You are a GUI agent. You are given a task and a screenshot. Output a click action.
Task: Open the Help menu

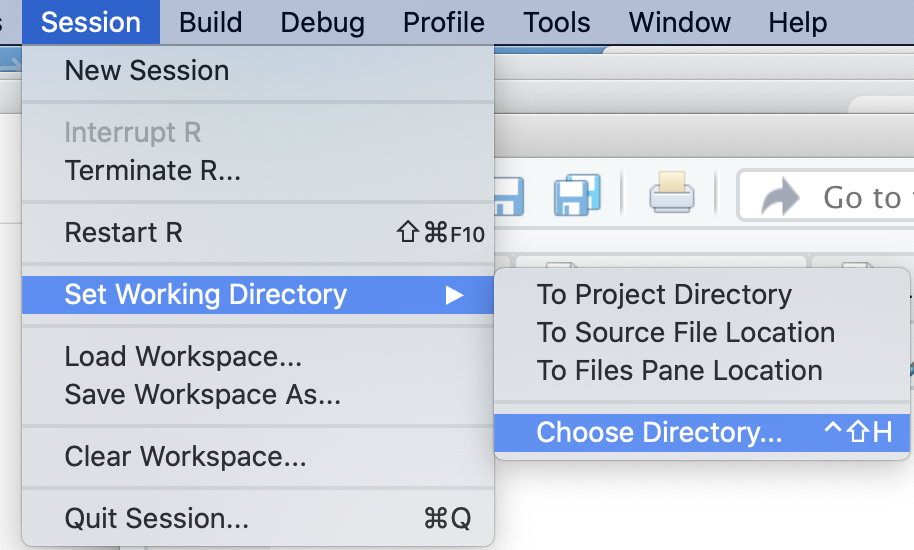click(797, 22)
